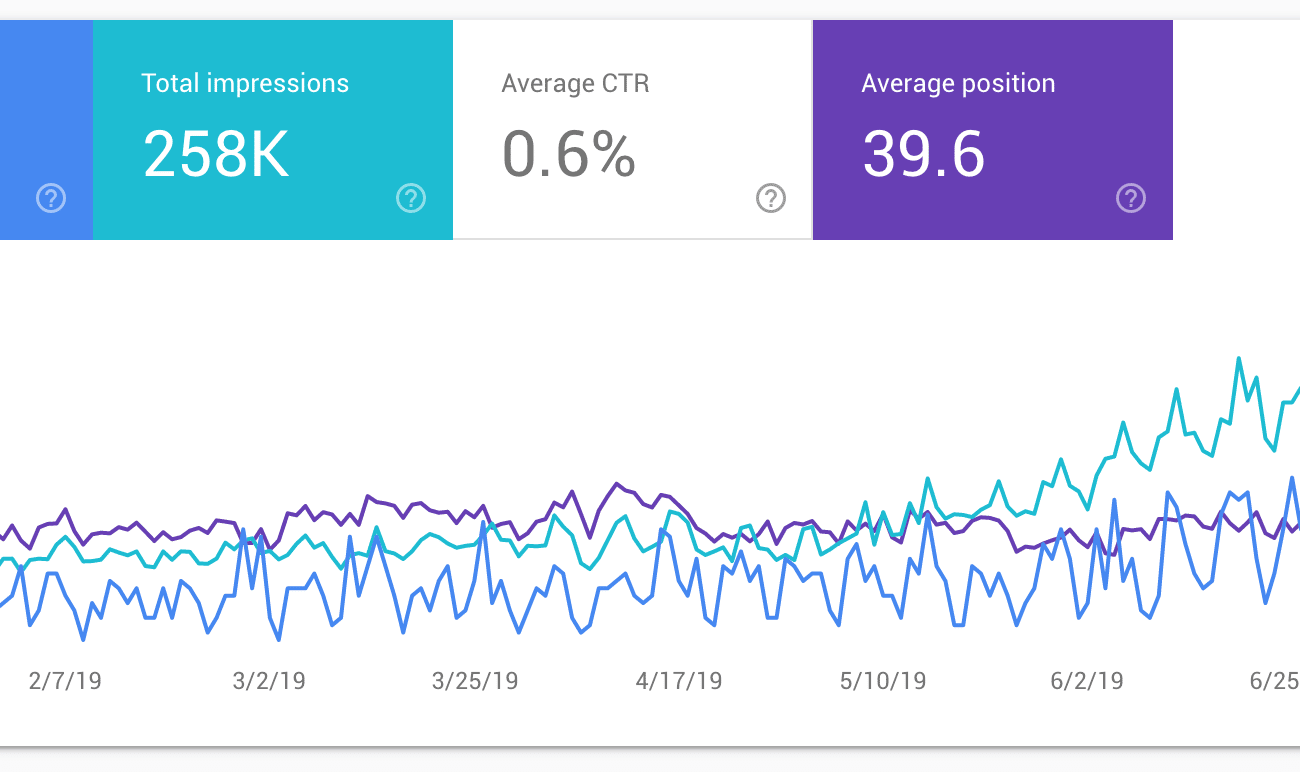Viewport: 1300px width, 772px height.
Task: Click the 0.6% CTR value
Action: tap(568, 154)
